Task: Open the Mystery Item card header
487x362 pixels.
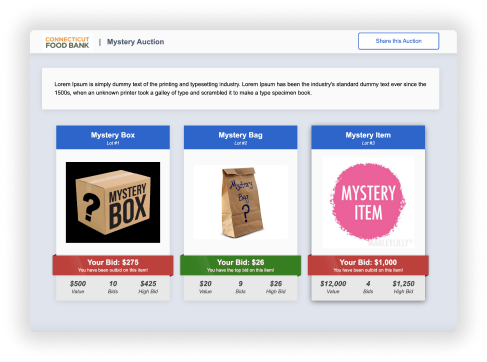Action: click(368, 137)
